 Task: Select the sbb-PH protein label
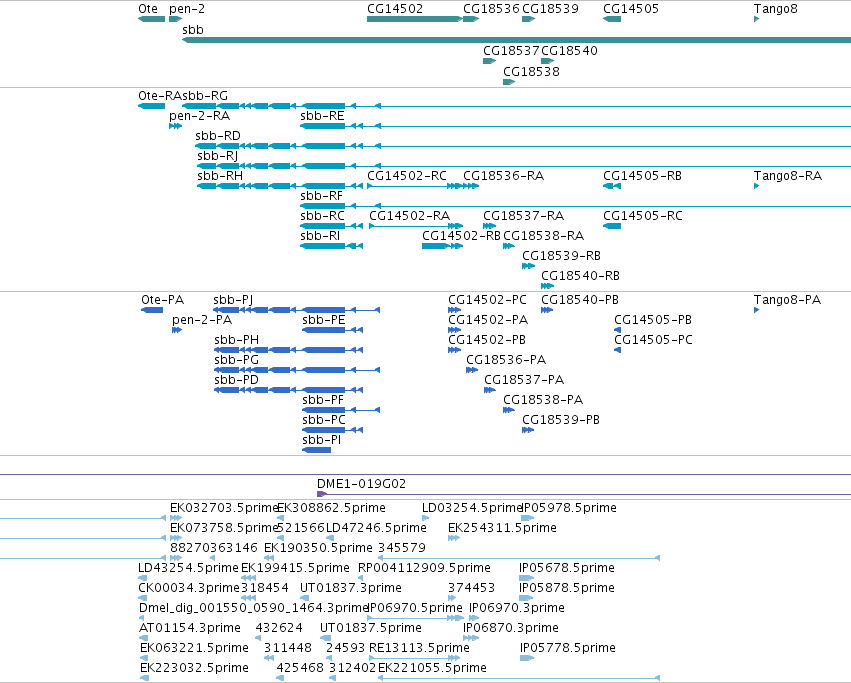click(237, 340)
